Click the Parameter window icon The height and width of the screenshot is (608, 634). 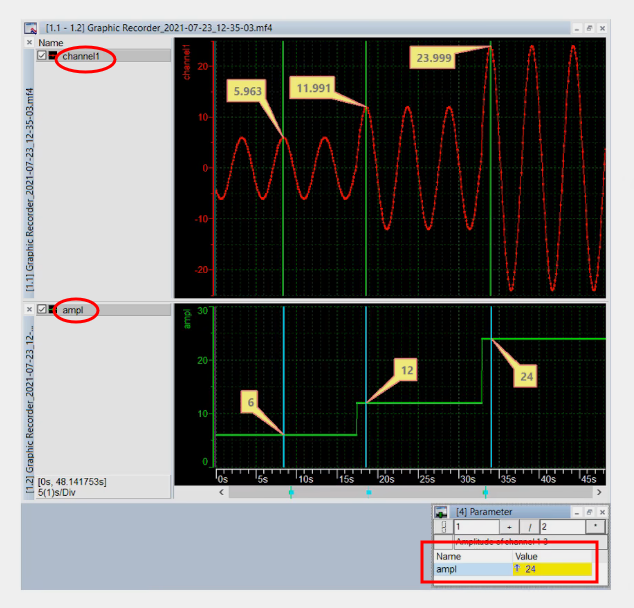click(441, 512)
